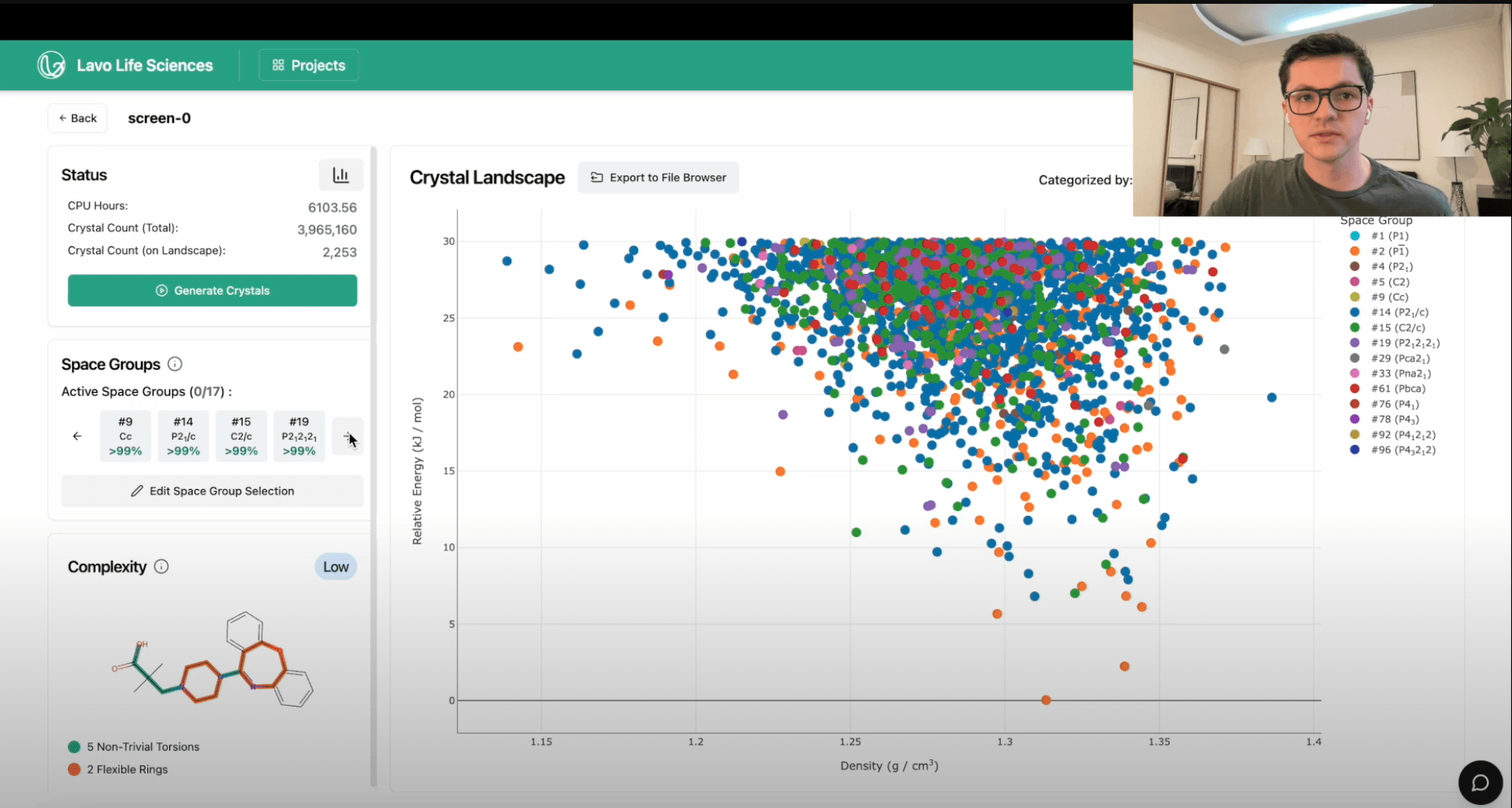Toggle space group #19 P2₁2₁2₁ card
The height and width of the screenshot is (808, 1512).
click(x=299, y=436)
